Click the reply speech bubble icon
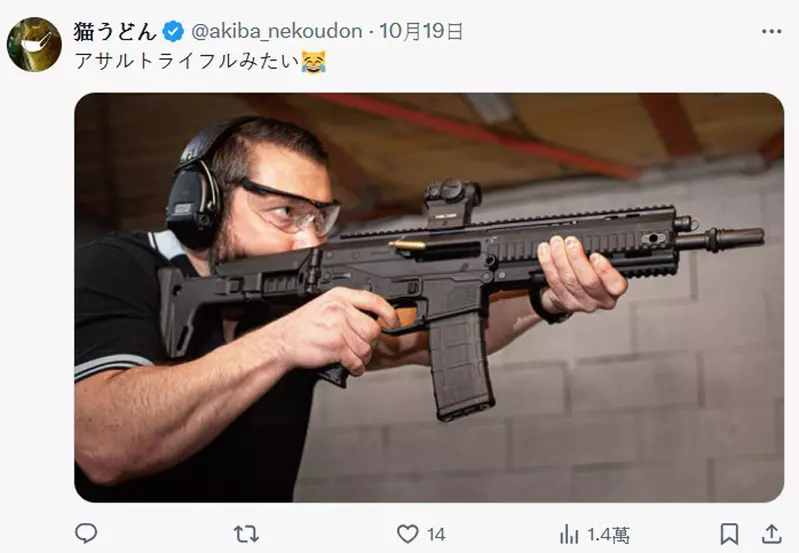799x553 pixels. [86, 534]
